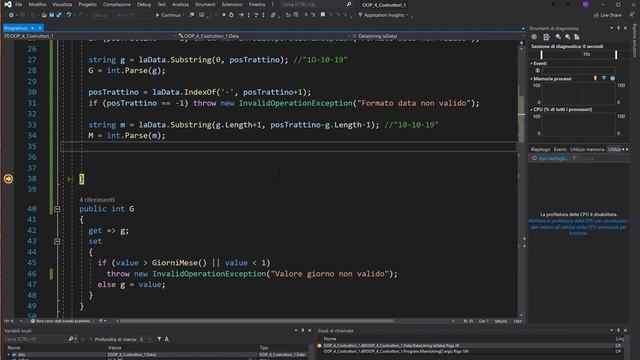Click the open file folder icon
The width and height of the screenshot is (640, 360).
click(x=44, y=15)
